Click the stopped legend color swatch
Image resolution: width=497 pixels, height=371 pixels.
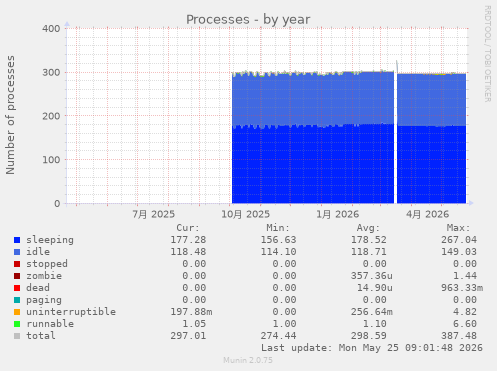[x=17, y=264]
